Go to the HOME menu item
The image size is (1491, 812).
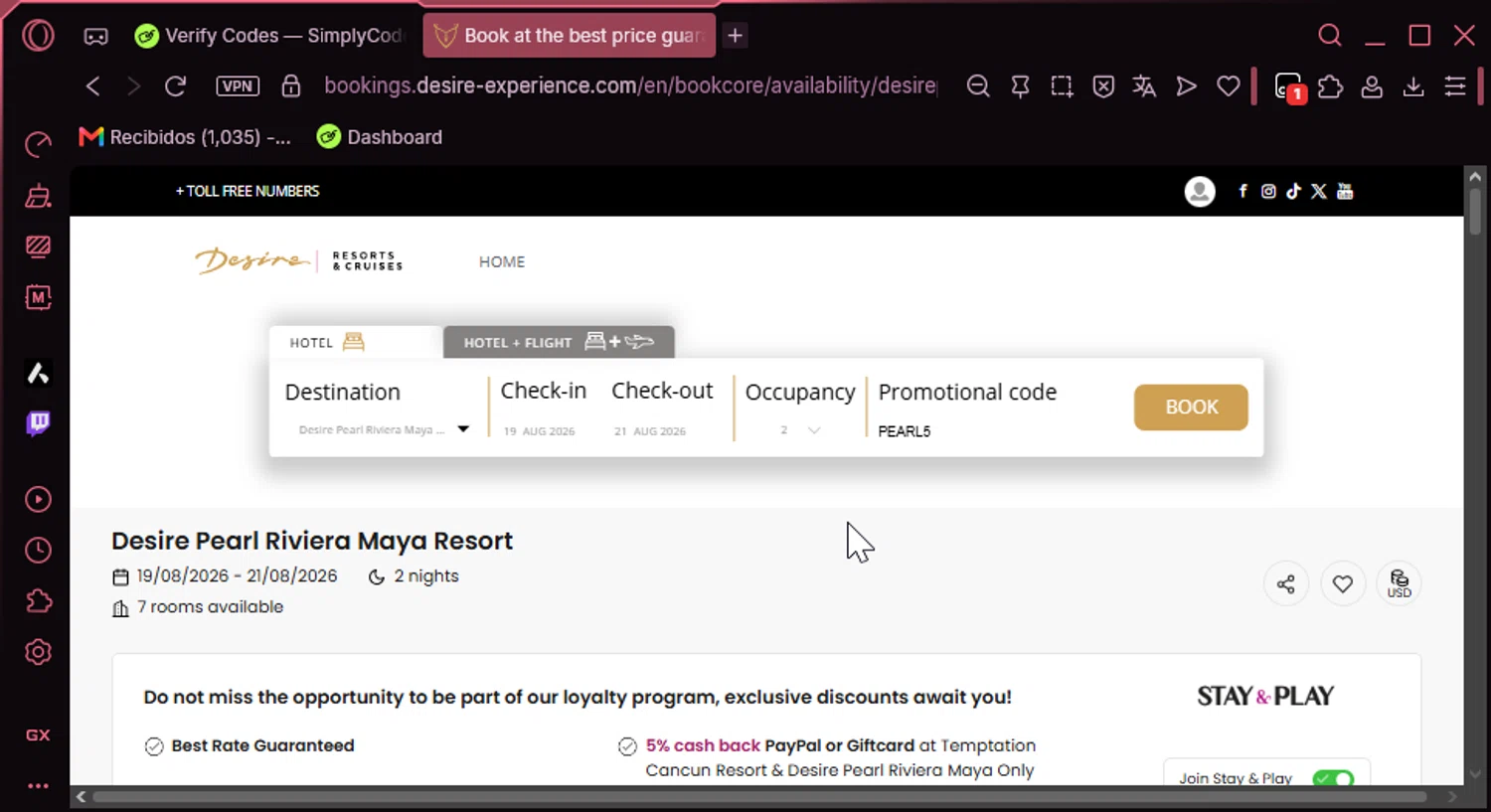pyautogui.click(x=502, y=261)
